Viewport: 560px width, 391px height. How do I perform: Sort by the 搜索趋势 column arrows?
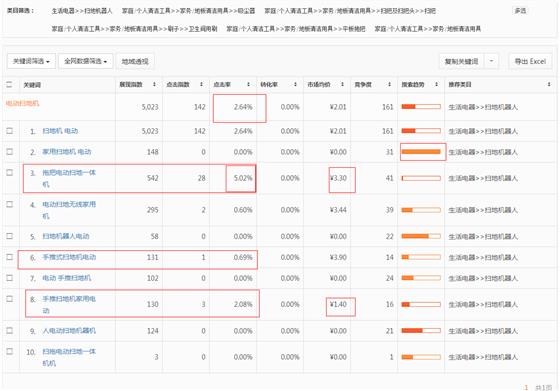(x=436, y=85)
